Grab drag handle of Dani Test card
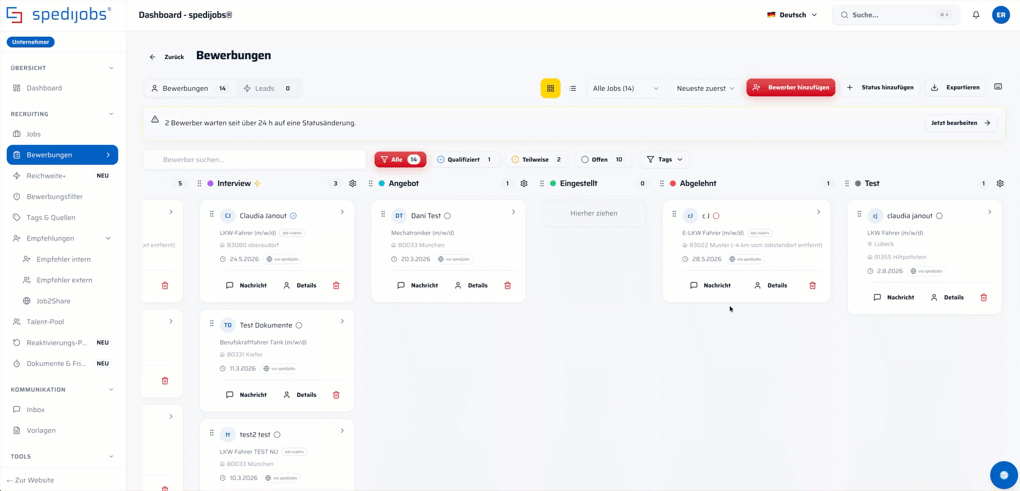Screen dimensions: 1020x491 click(382, 215)
